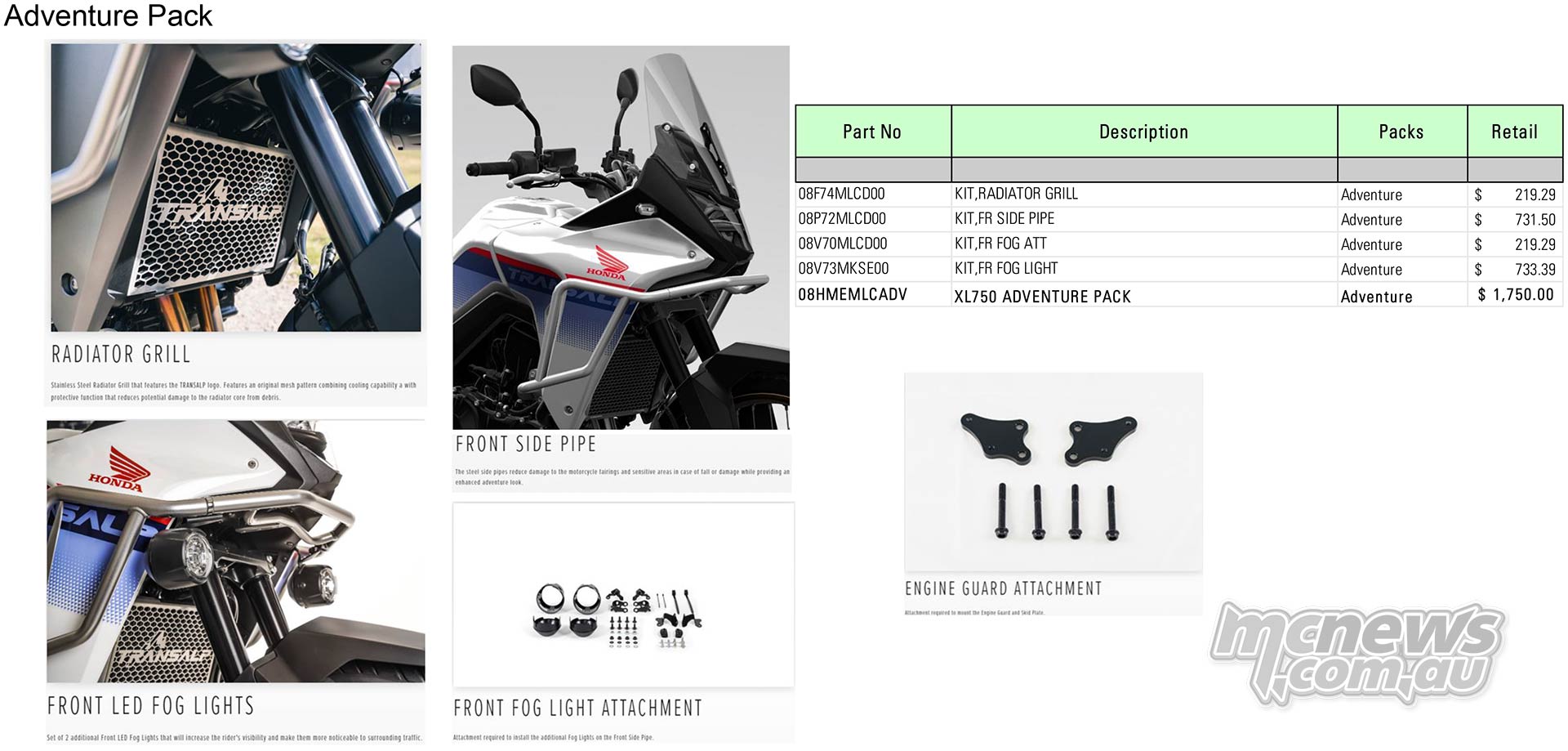1568x751 pixels.
Task: Select the Front LED Fog Lights photo
Action: coord(236,552)
